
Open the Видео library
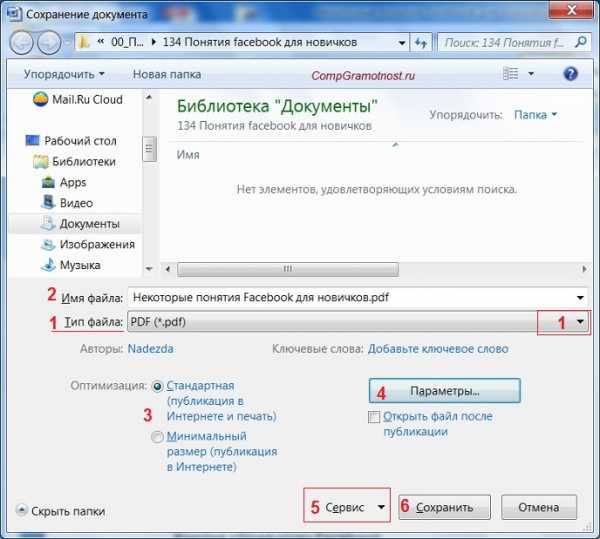[67, 203]
